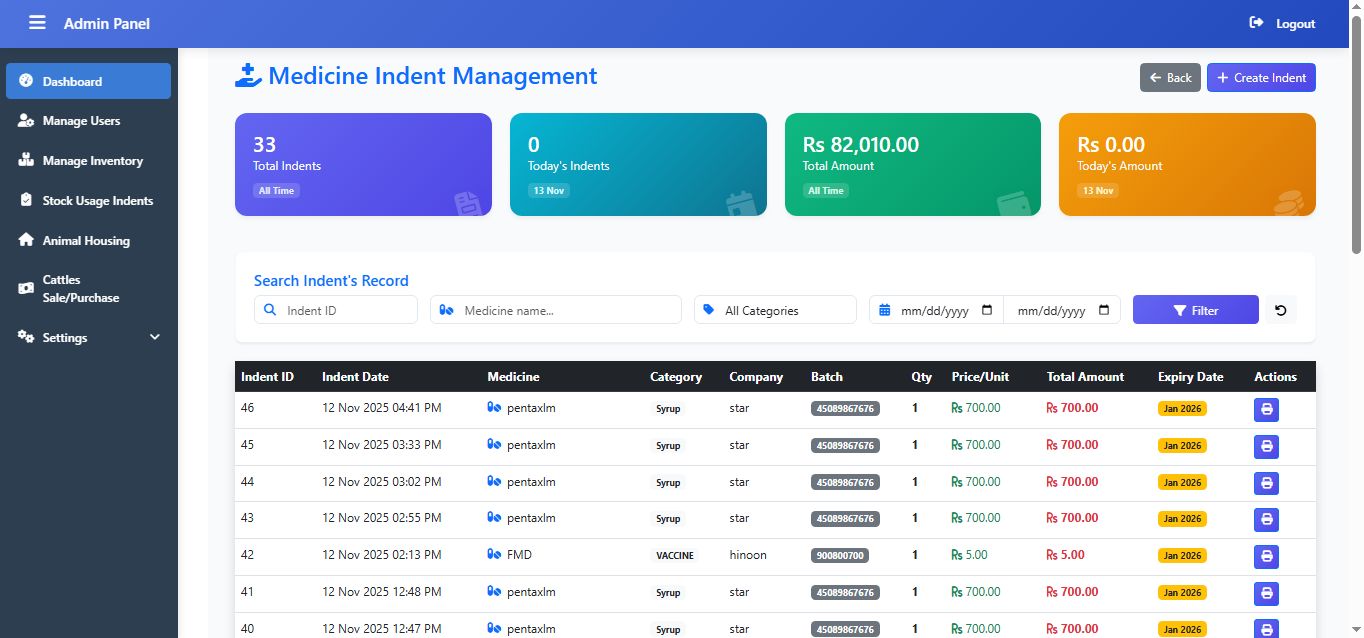Viewport: 1364px width, 638px height.
Task: Open calendar picker on second date field
Action: pyautogui.click(x=1104, y=310)
